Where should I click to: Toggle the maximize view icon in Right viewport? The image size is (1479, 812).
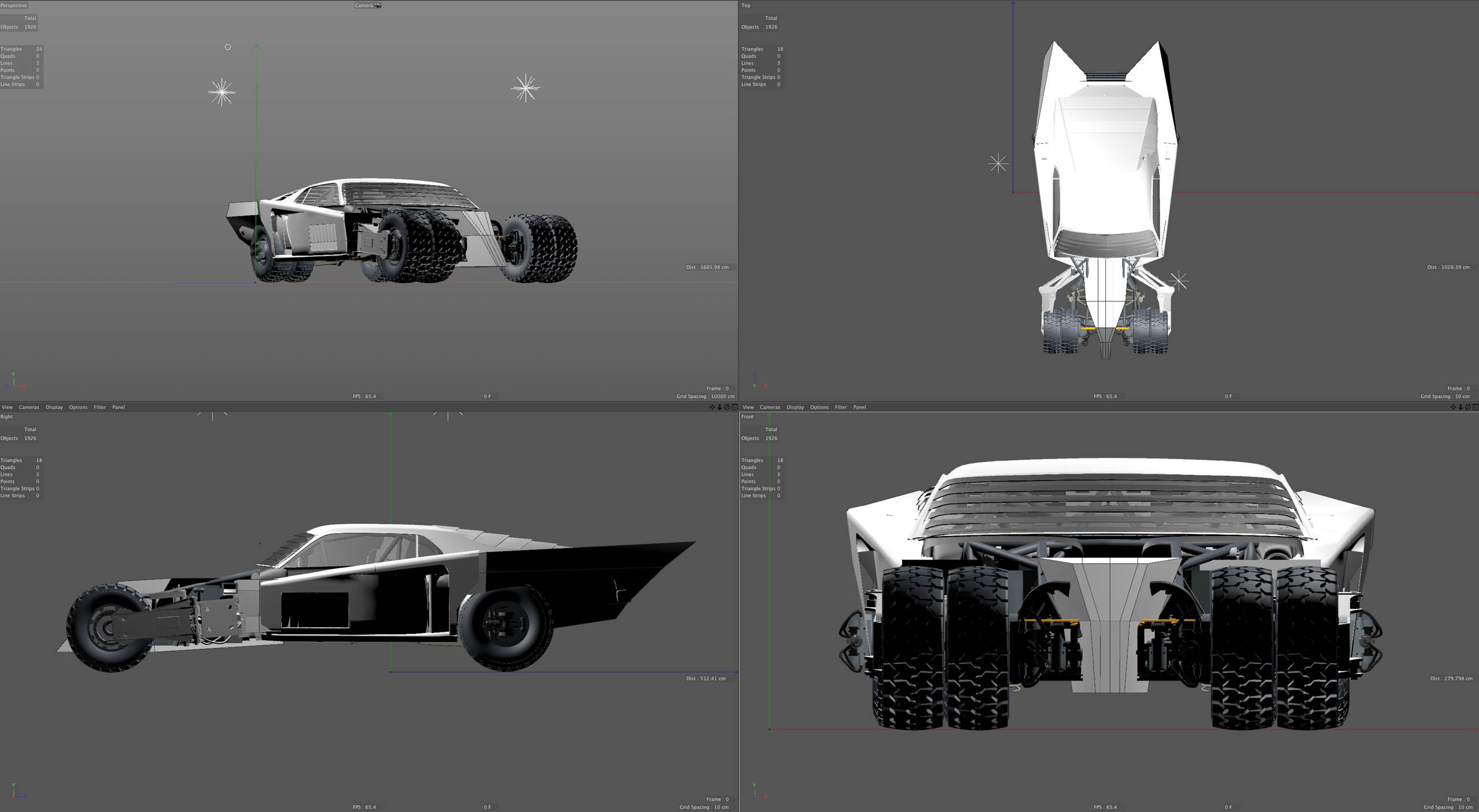[x=734, y=407]
